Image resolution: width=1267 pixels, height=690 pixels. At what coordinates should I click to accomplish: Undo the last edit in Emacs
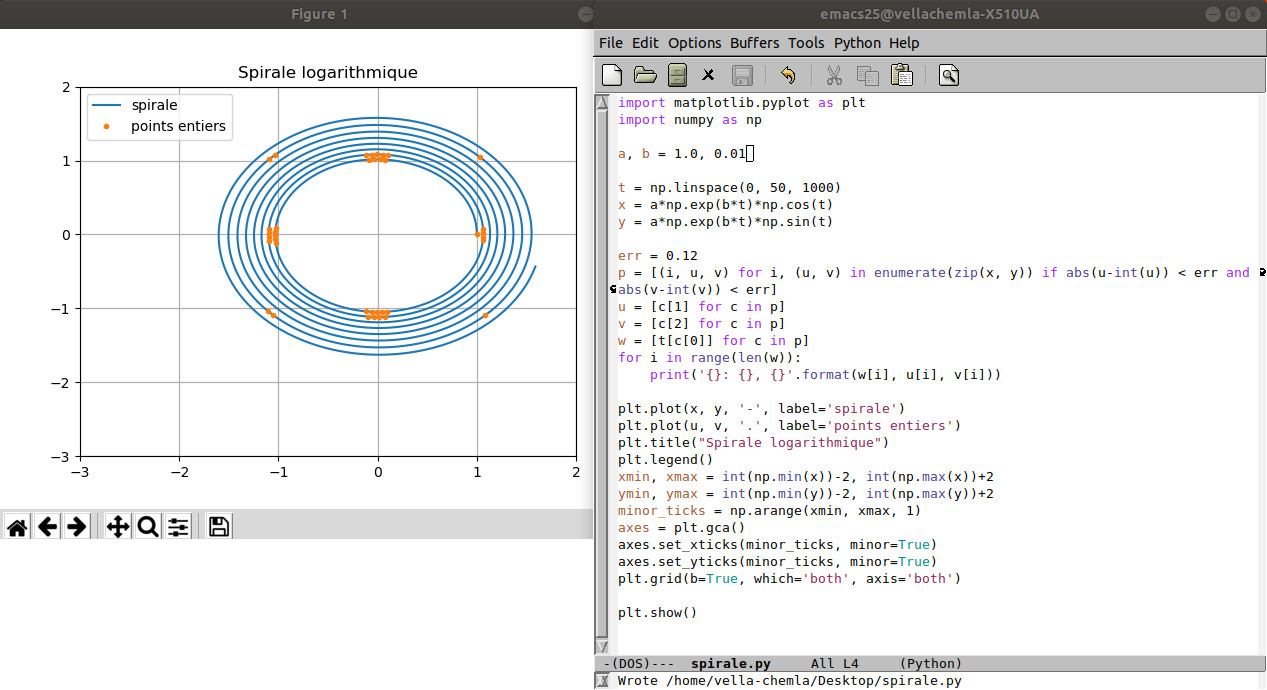[788, 75]
